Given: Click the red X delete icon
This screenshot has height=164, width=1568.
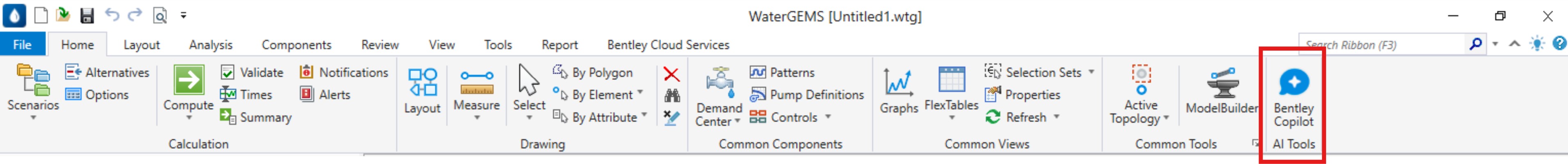Looking at the screenshot, I should tap(671, 74).
